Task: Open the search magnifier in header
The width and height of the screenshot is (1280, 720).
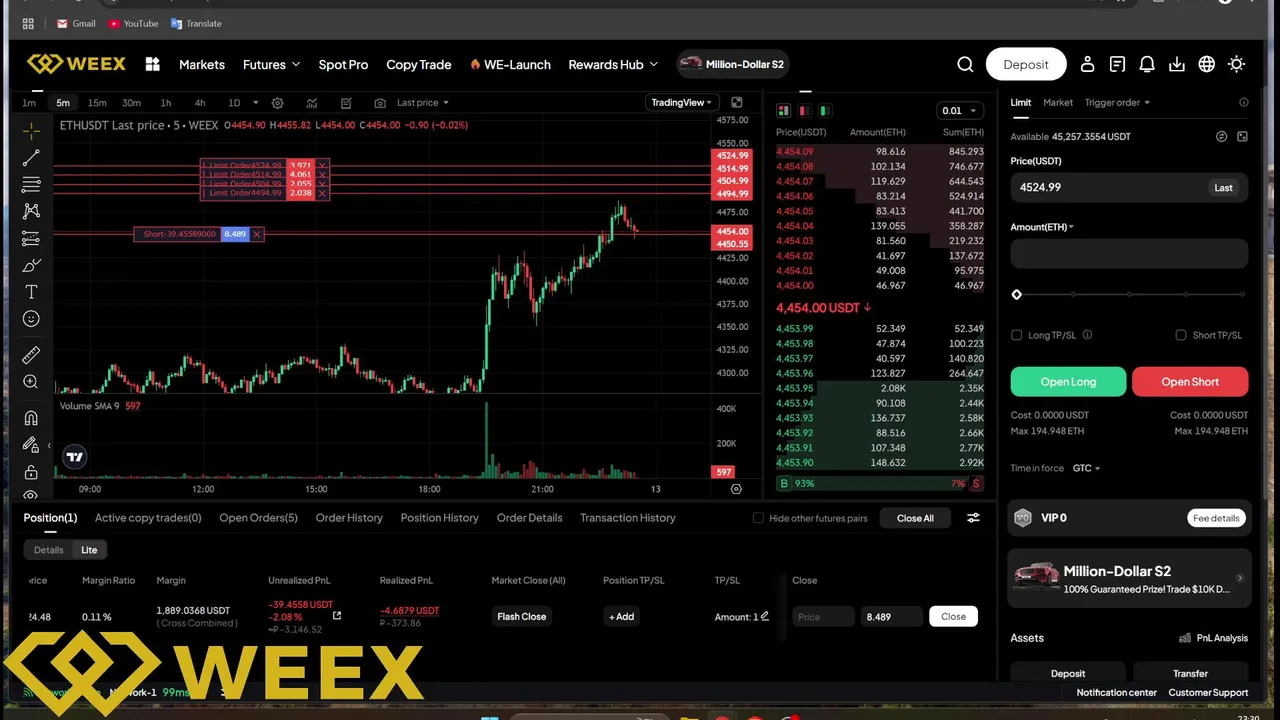Action: click(965, 64)
